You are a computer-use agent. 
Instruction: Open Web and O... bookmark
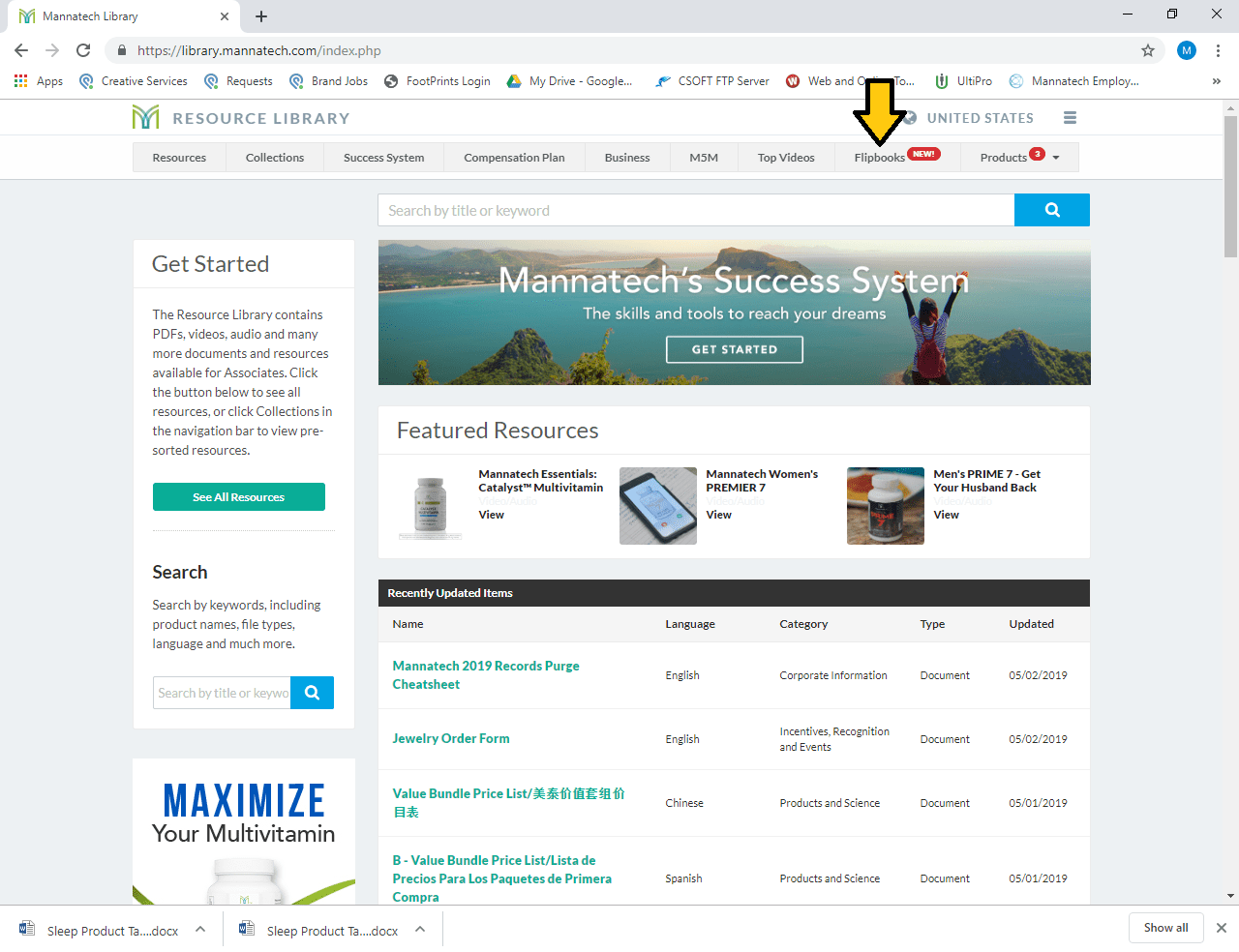click(850, 81)
